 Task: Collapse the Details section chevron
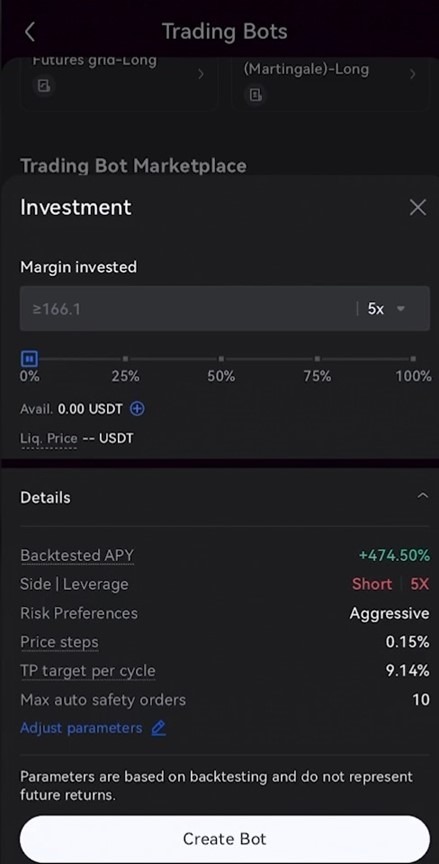[422, 496]
